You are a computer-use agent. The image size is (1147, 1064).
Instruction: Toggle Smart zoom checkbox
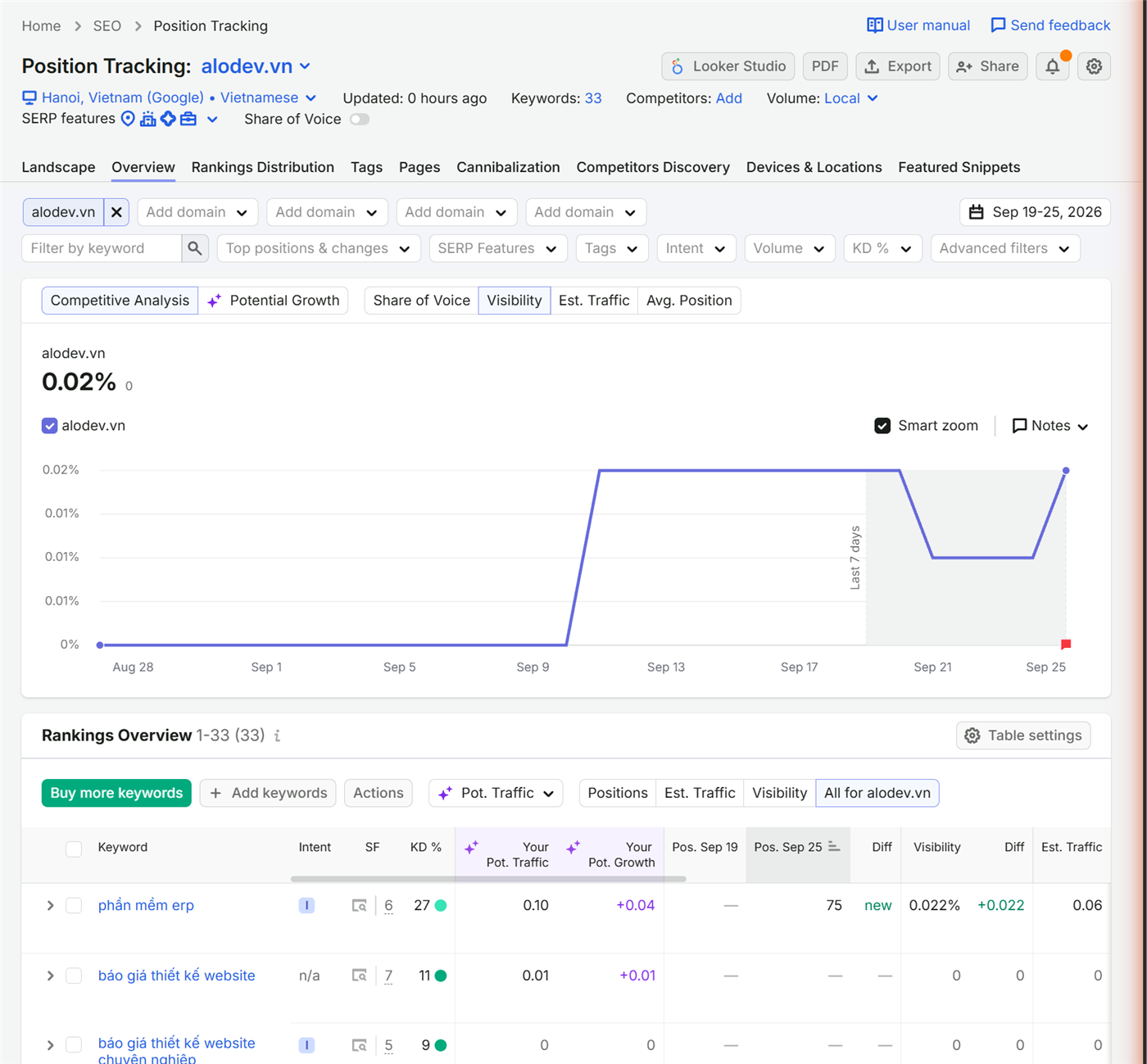(882, 426)
